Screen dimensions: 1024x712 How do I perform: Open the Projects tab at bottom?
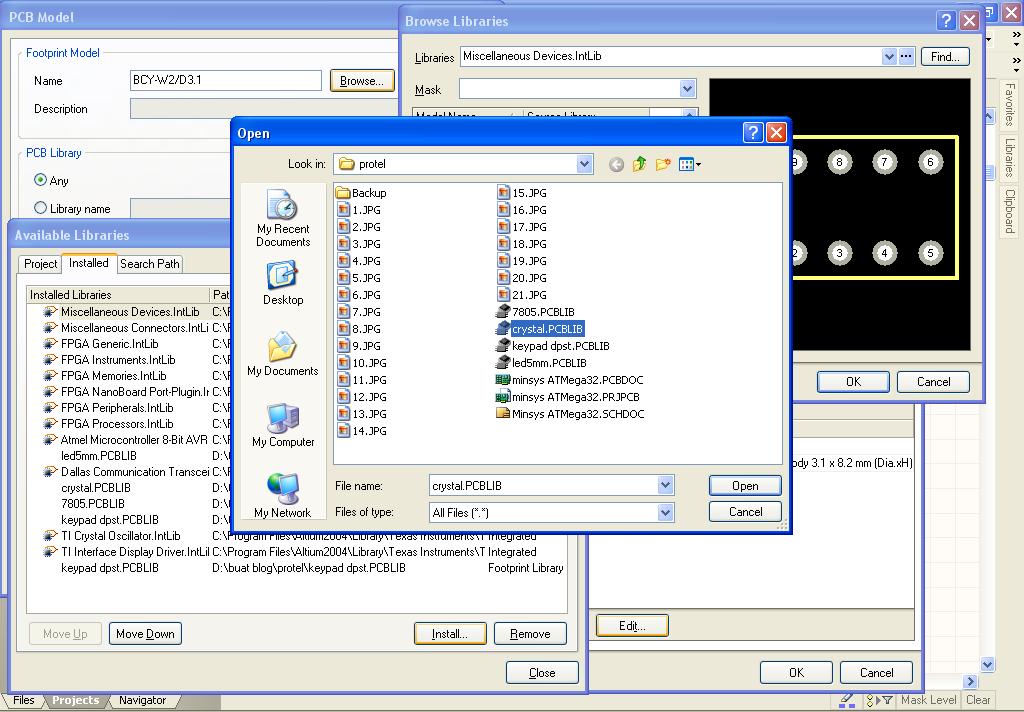[x=75, y=700]
